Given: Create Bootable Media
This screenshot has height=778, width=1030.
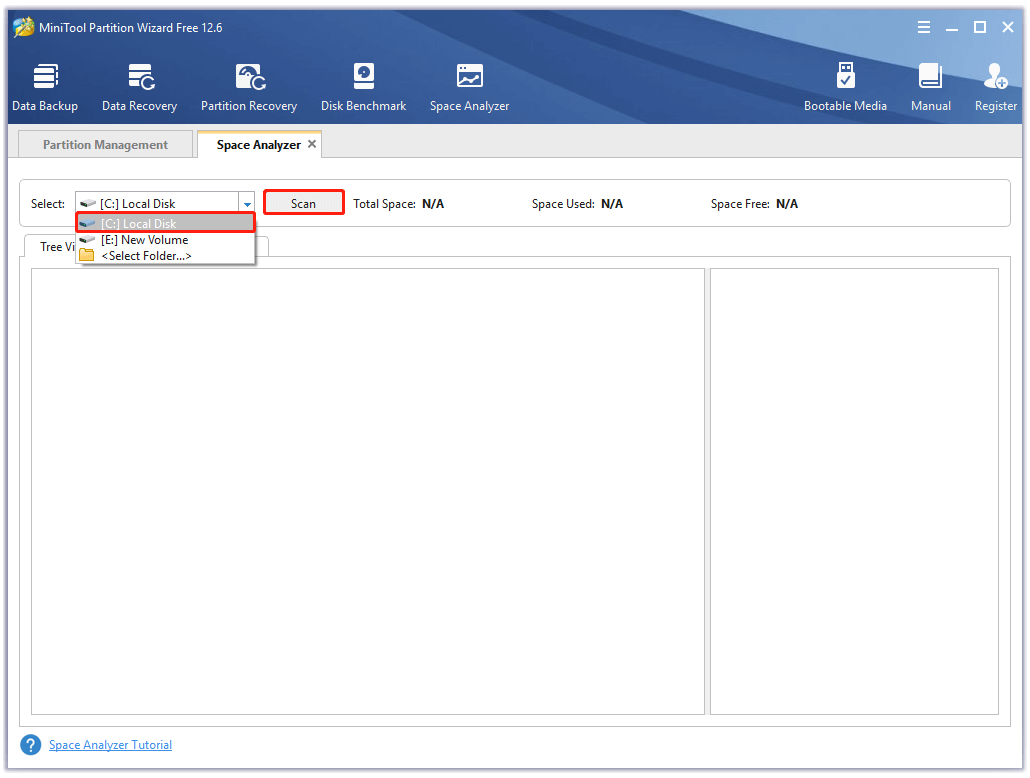Looking at the screenshot, I should pyautogui.click(x=845, y=85).
